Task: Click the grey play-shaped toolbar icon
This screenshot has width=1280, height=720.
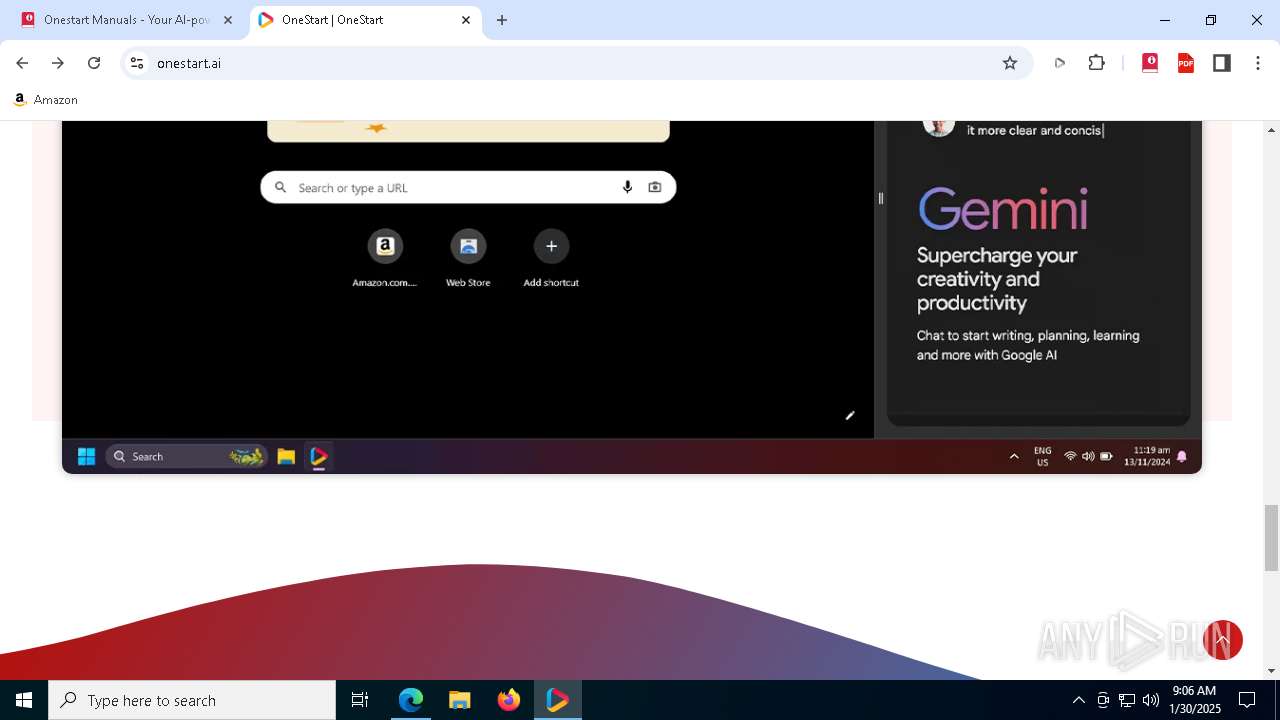Action: point(1060,63)
